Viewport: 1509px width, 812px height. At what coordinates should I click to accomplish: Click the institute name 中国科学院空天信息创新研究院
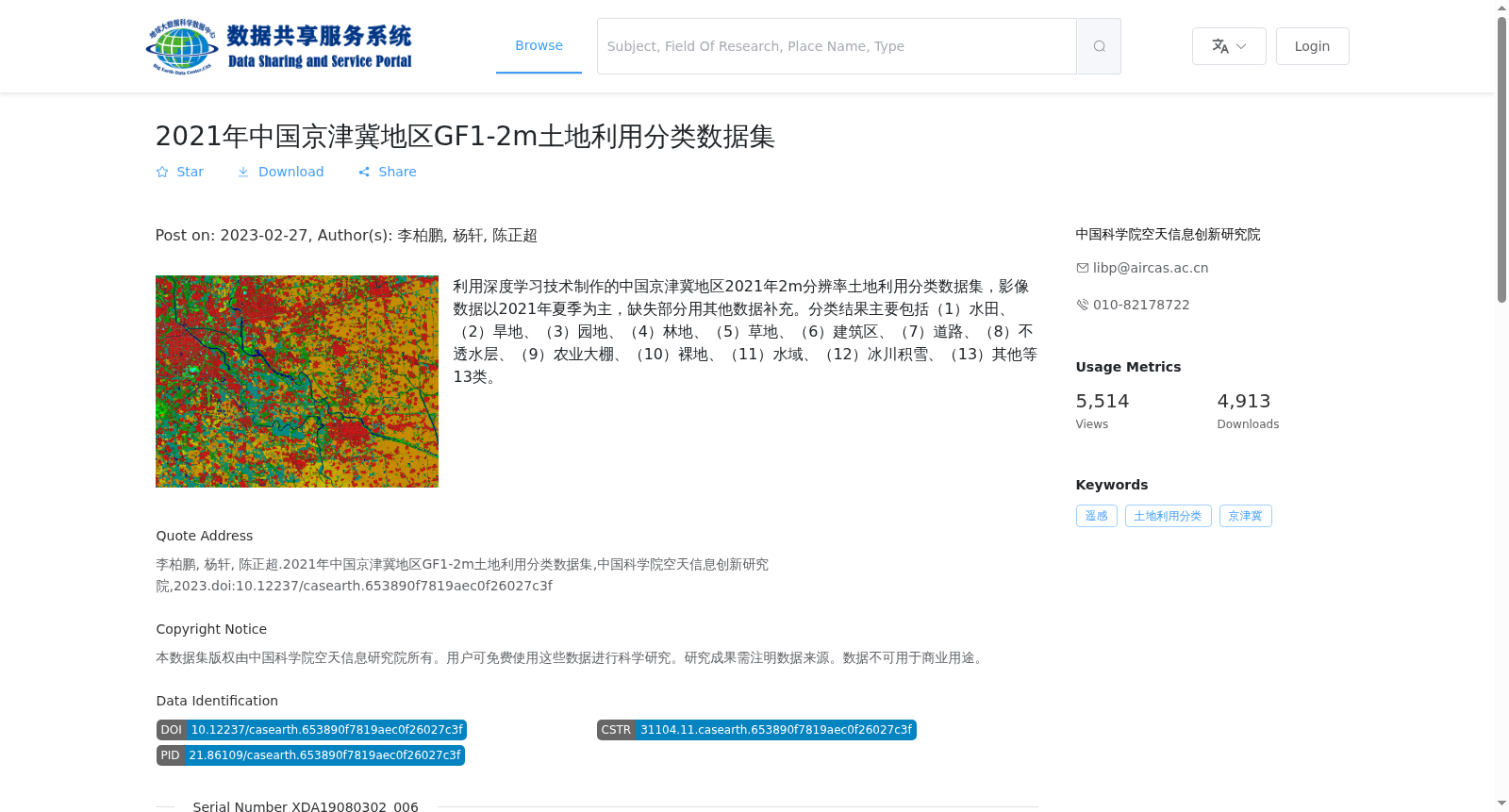[1168, 234]
